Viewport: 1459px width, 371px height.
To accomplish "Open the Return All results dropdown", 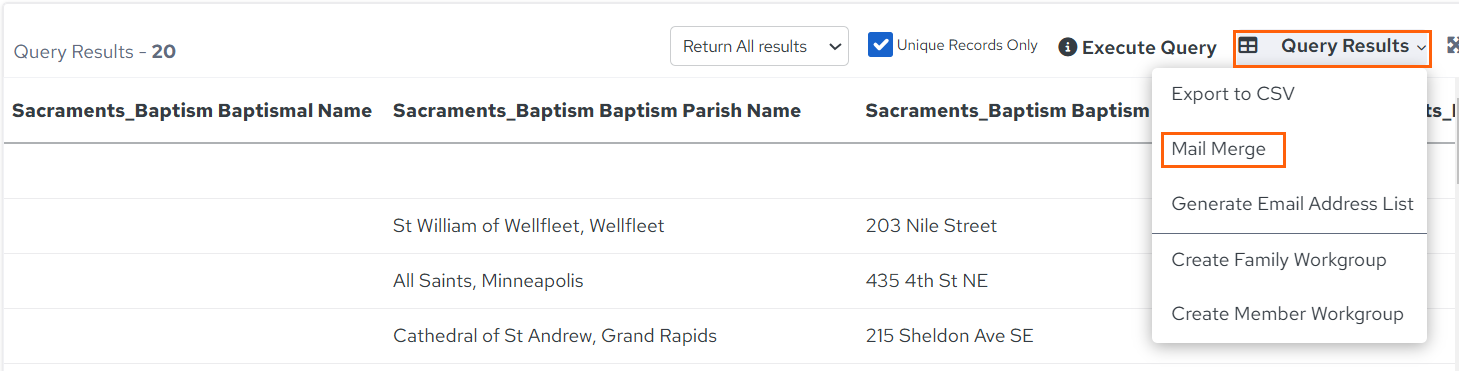I will click(x=759, y=46).
